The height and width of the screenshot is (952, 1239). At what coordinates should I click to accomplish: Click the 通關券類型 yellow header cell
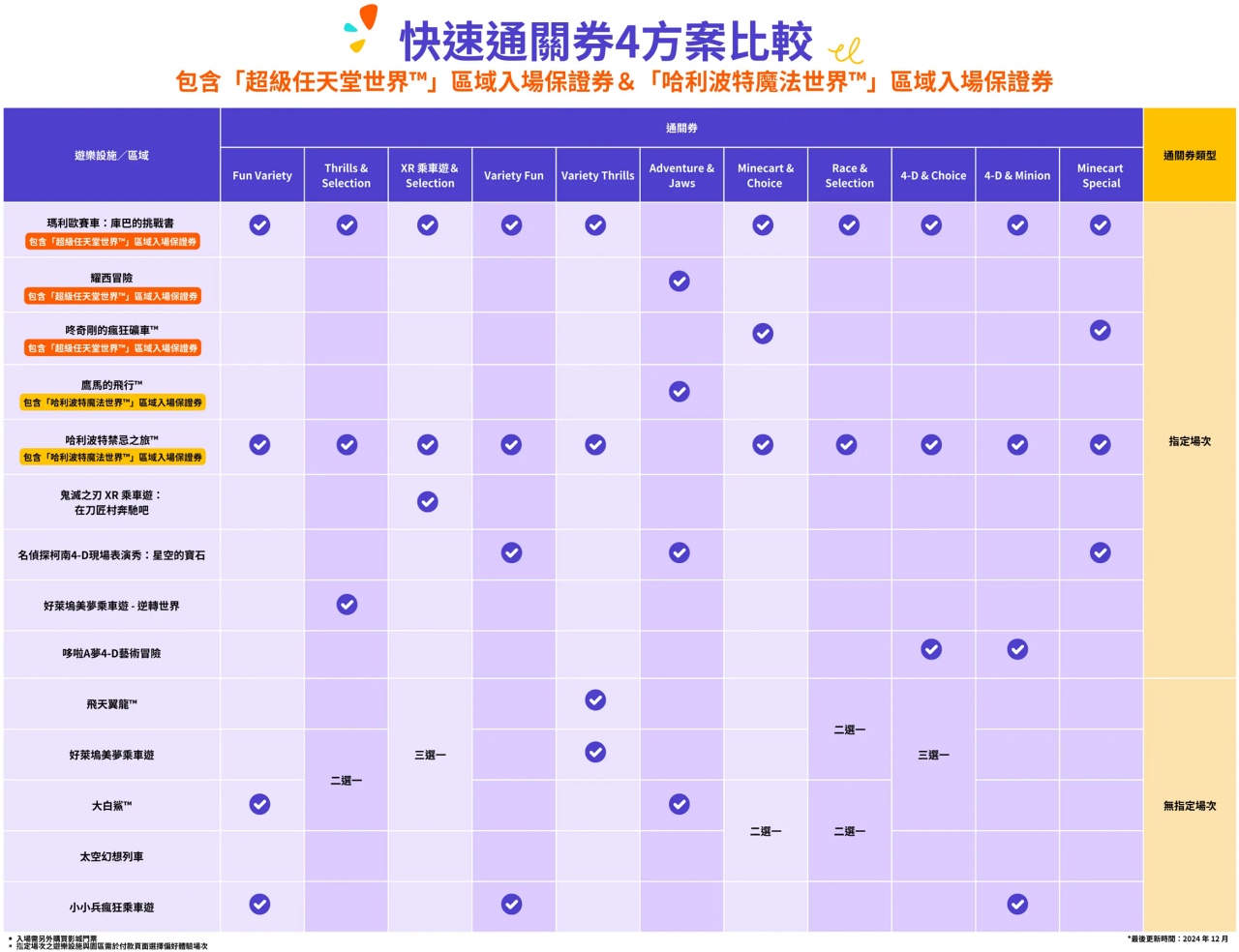(x=1190, y=155)
